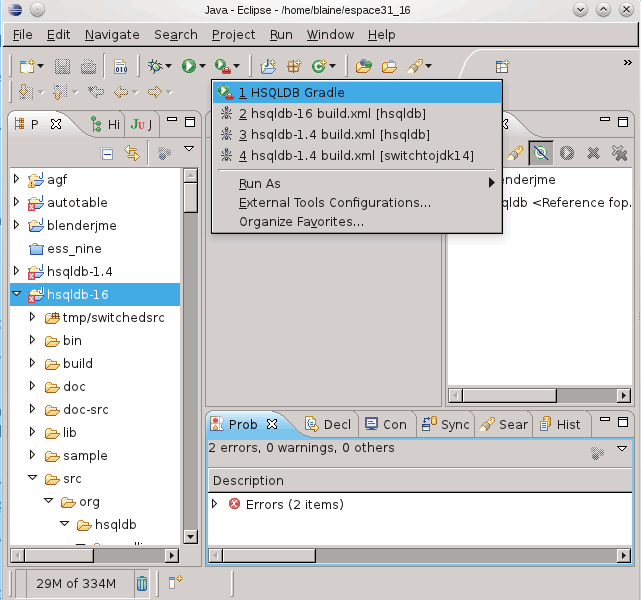Expand the Errors (2 items) node
Viewport: 641px width, 600px height.
[x=215, y=504]
